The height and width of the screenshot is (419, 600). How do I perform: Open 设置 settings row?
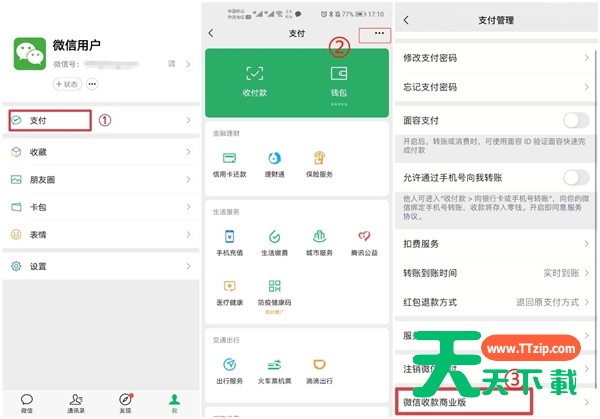click(x=101, y=266)
